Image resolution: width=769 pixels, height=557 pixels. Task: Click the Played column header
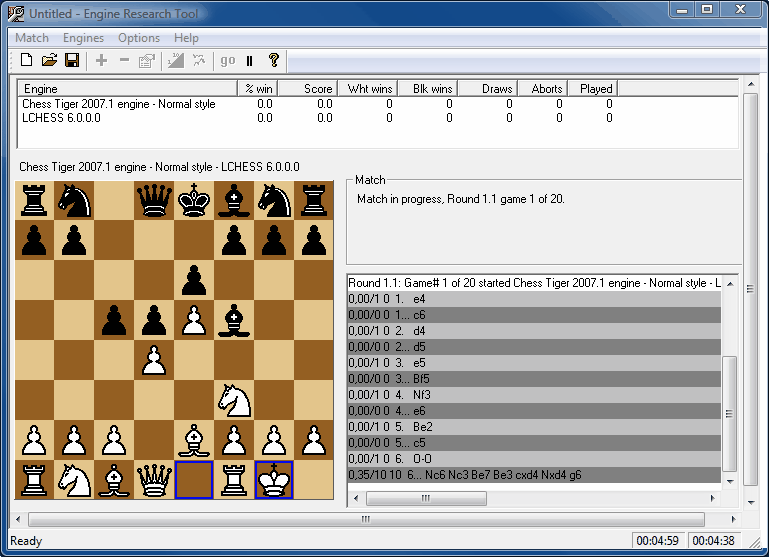pyautogui.click(x=593, y=89)
